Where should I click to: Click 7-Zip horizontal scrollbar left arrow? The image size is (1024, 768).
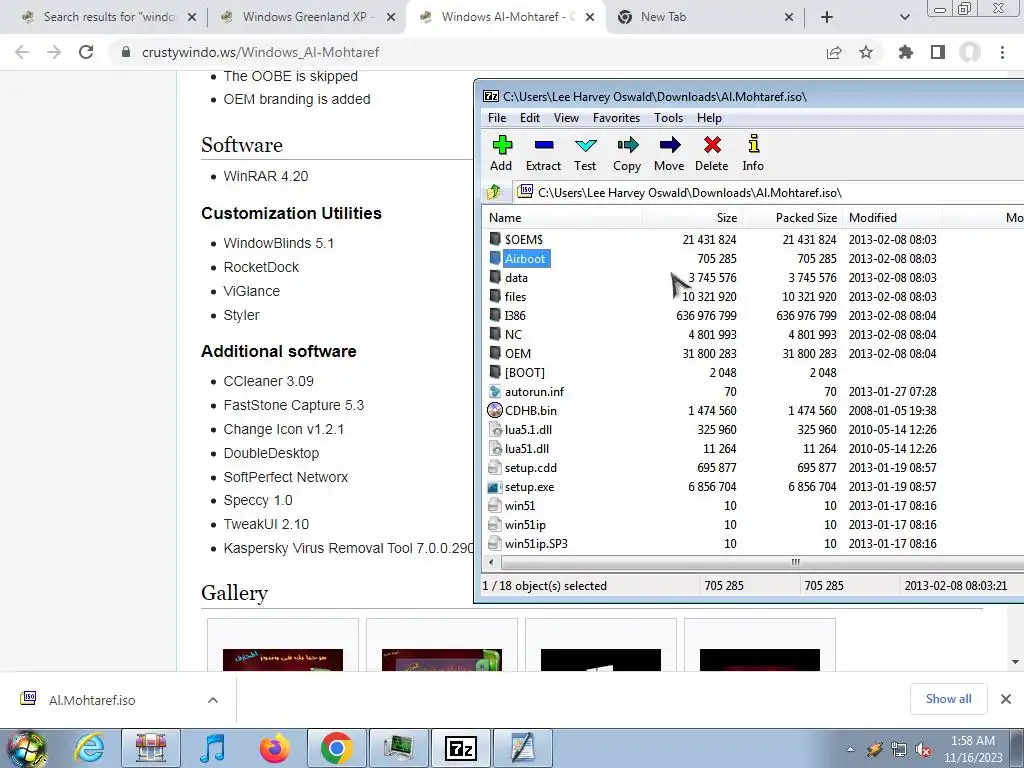point(491,562)
